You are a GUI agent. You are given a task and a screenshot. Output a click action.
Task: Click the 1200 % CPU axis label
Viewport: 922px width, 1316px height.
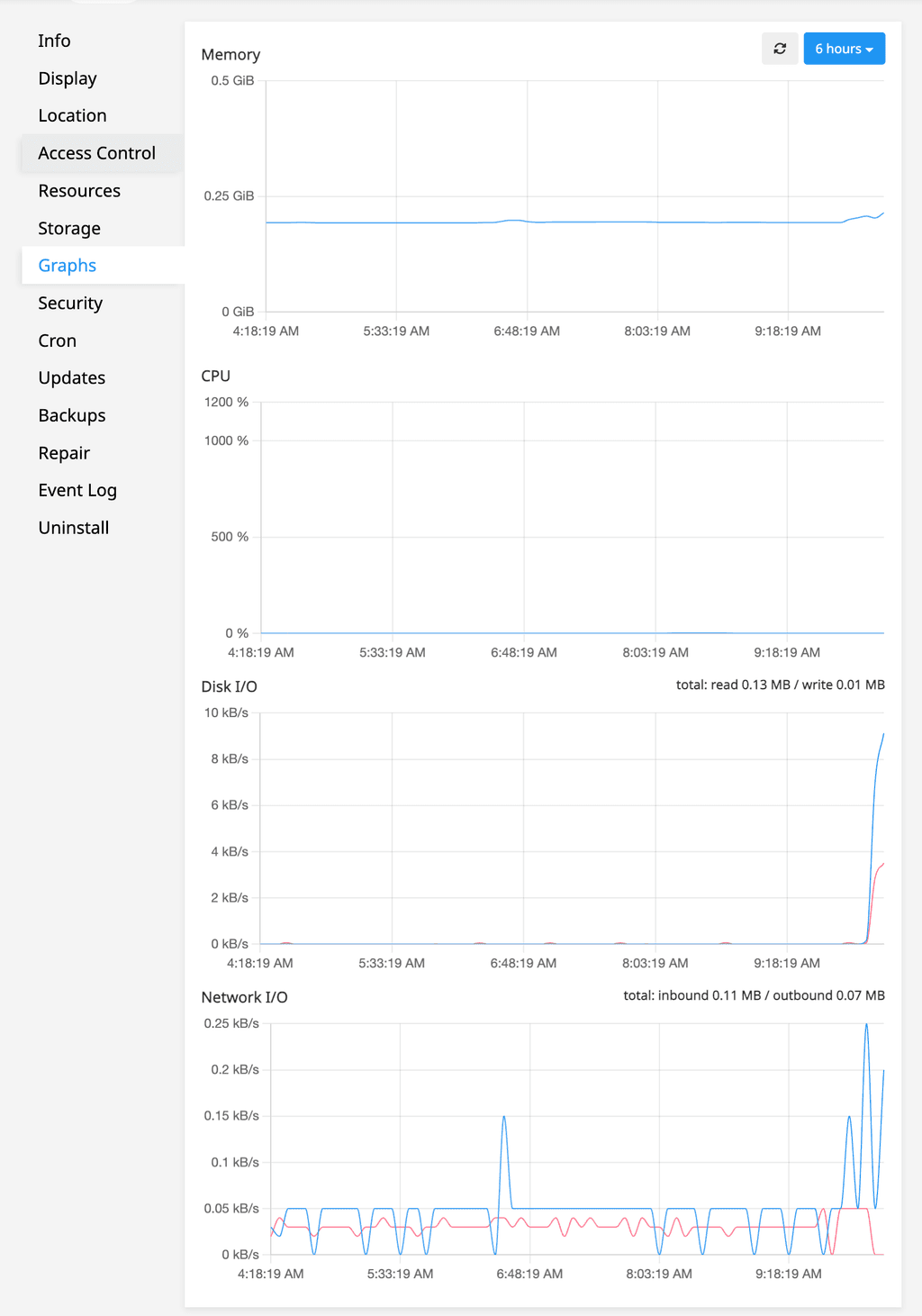(x=226, y=402)
